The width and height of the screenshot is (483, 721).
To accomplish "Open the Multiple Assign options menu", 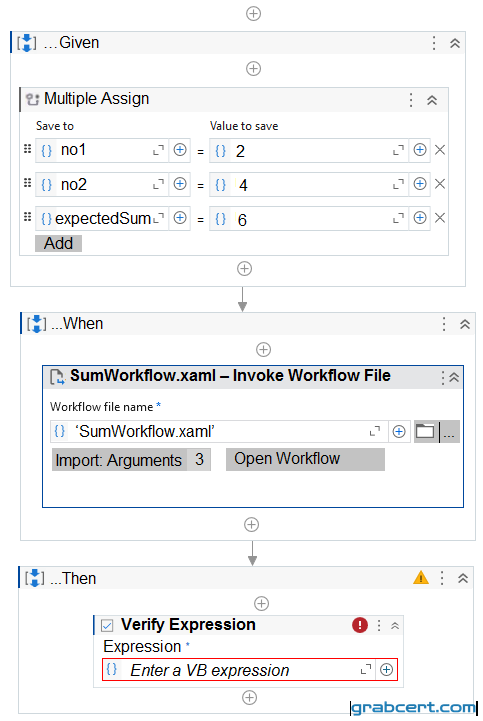I will [x=411, y=100].
